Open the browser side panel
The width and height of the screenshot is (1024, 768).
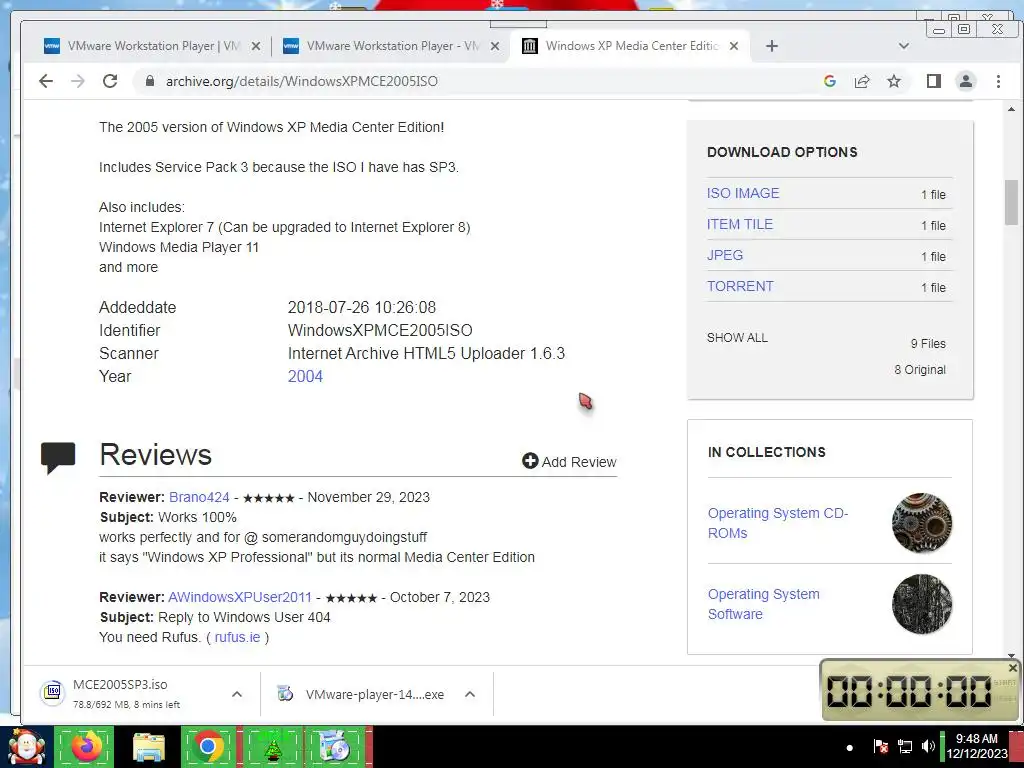point(934,81)
